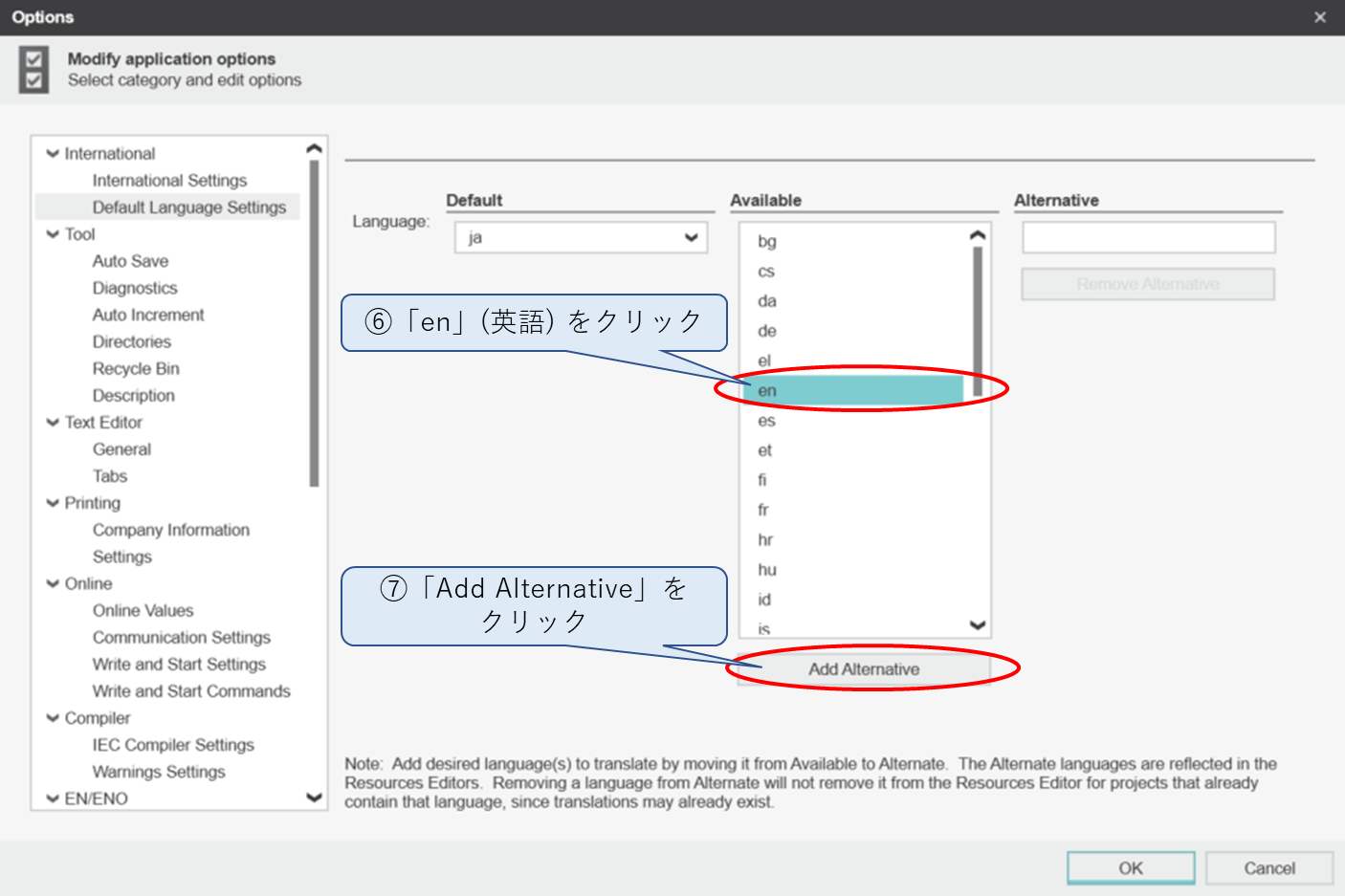Select IEC Compiler Settings
The image size is (1345, 896).
coord(173,744)
